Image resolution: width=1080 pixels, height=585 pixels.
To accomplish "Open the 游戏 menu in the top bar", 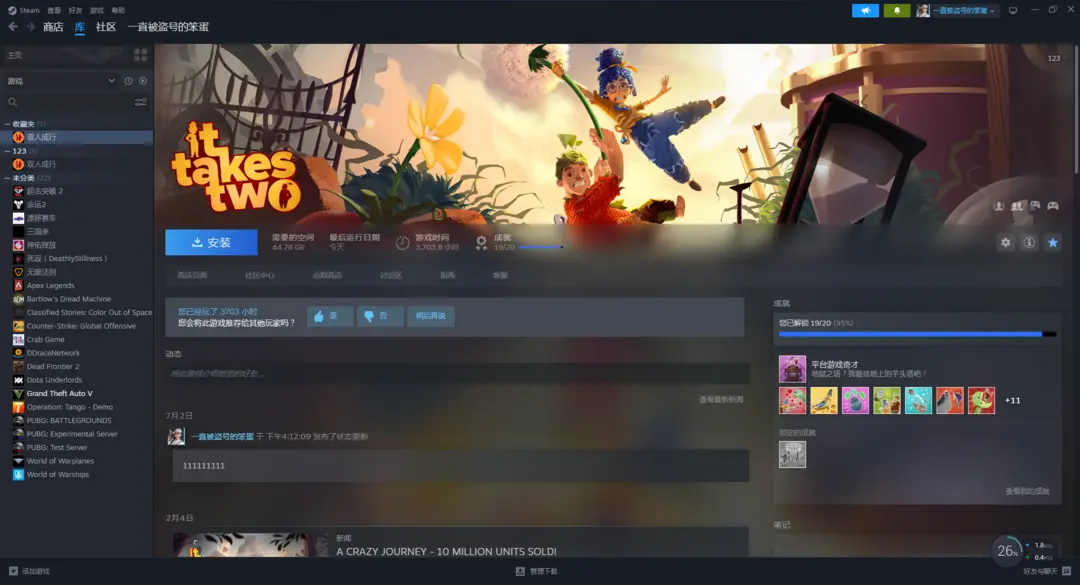I will pos(97,10).
